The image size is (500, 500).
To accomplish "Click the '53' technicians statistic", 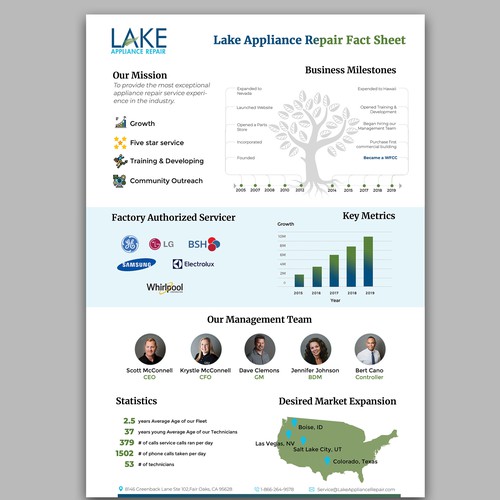I will [129, 464].
